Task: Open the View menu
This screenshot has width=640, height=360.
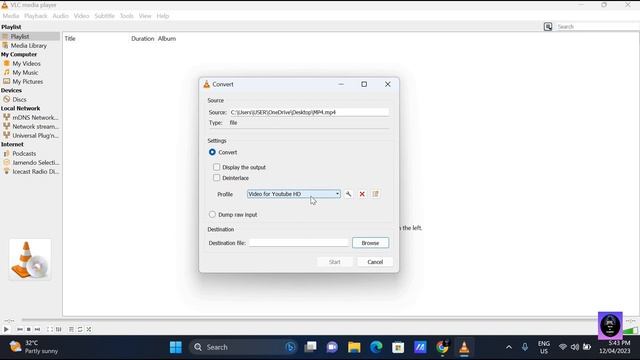Action: click(145, 16)
